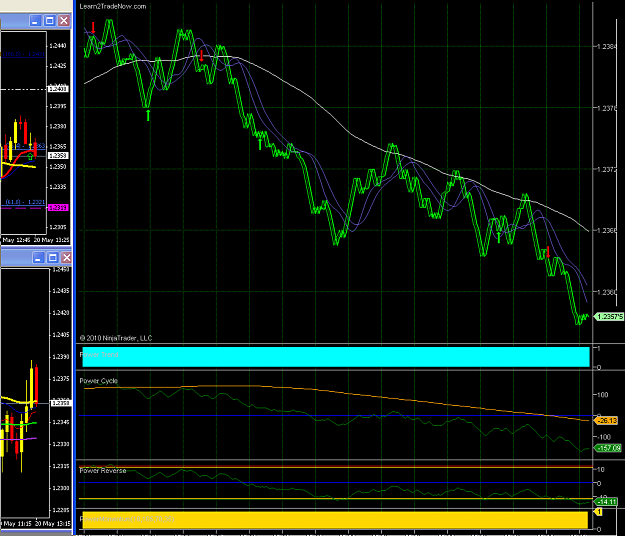Minimize the top-left candlestick chart window
625x536 pixels.
tap(35, 21)
